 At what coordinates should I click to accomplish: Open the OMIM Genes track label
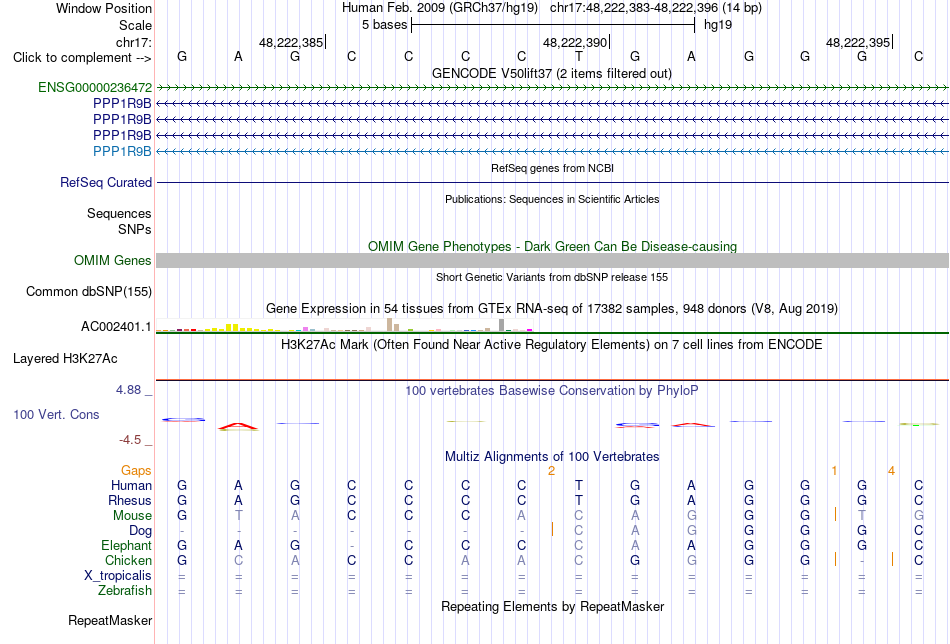click(113, 261)
